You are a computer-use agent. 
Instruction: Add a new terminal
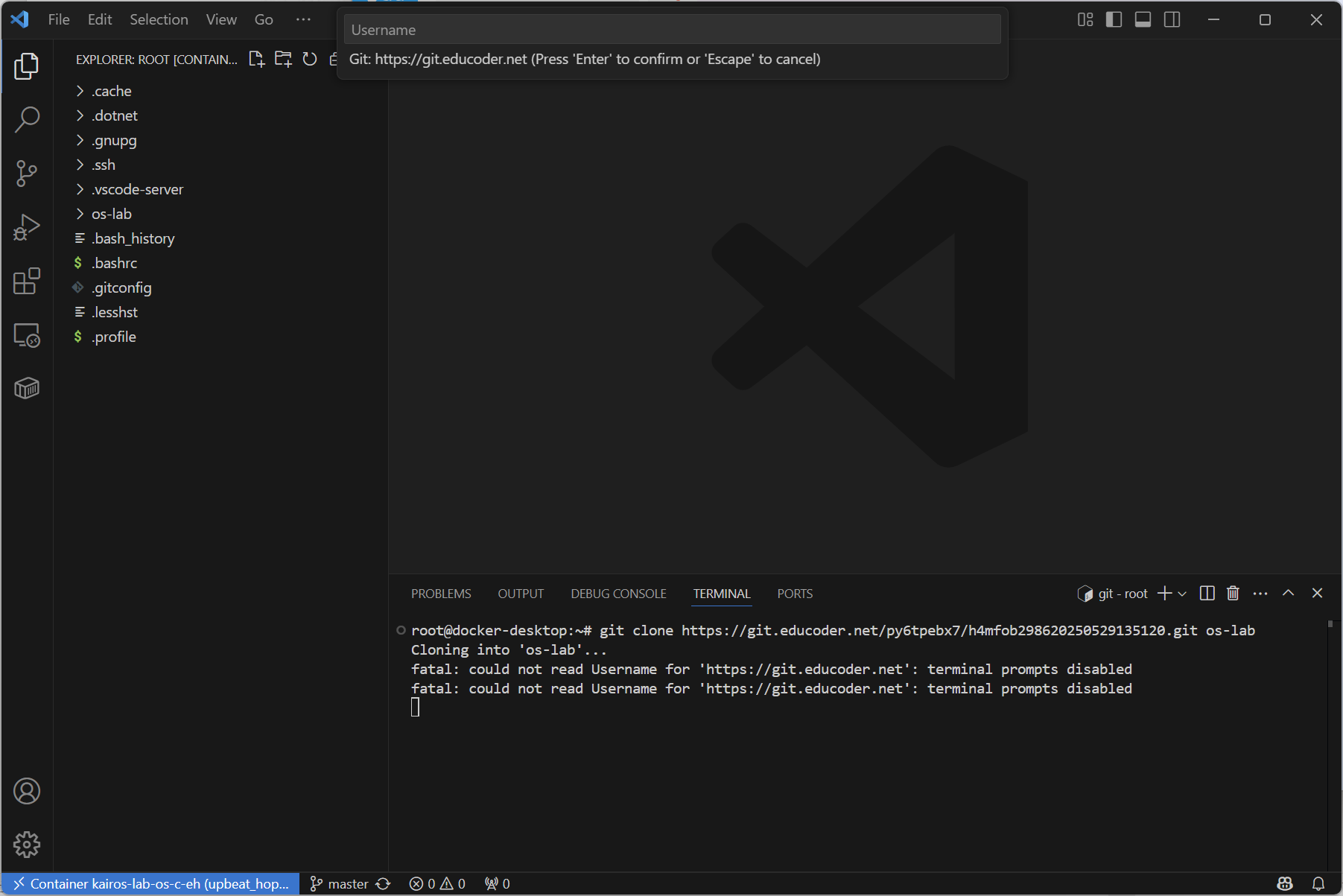(x=1164, y=593)
